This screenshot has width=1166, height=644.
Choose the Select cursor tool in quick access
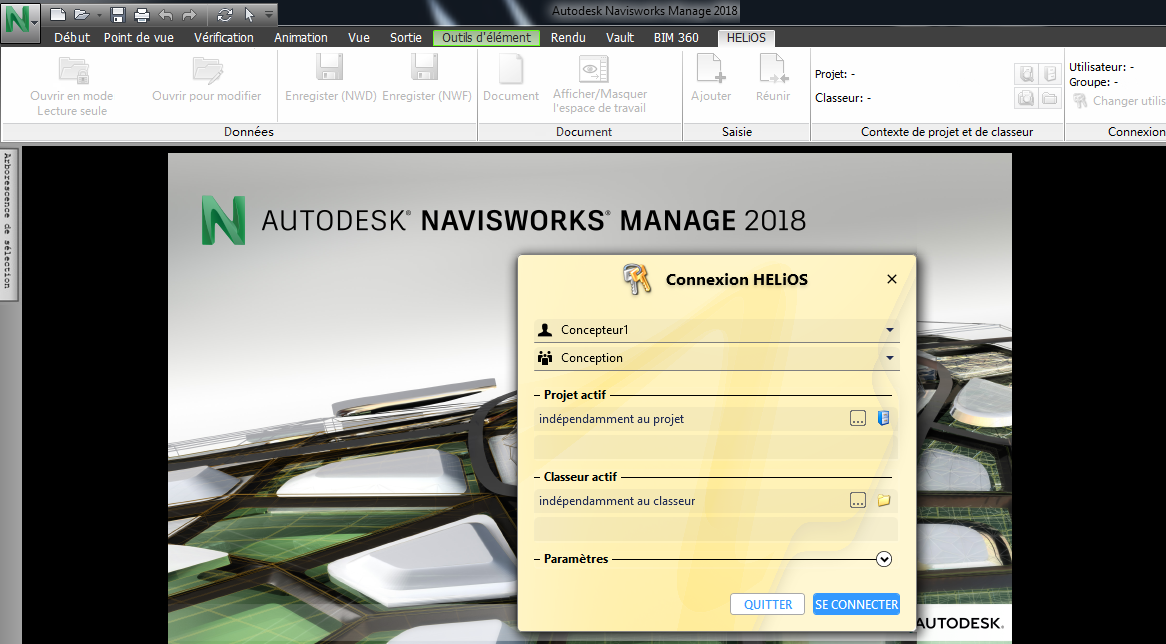pyautogui.click(x=250, y=14)
